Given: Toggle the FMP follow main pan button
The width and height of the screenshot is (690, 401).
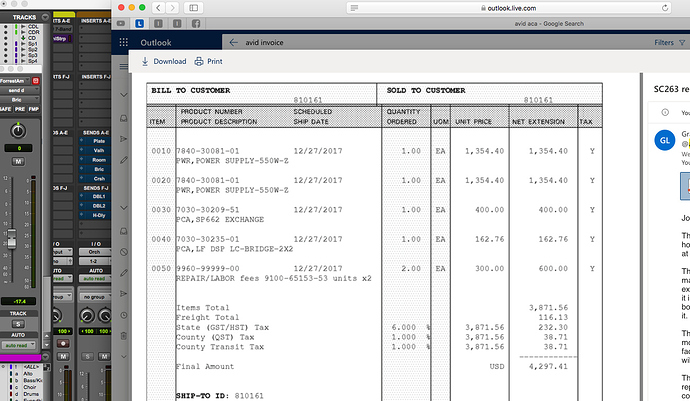Looking at the screenshot, I should pos(33,109).
